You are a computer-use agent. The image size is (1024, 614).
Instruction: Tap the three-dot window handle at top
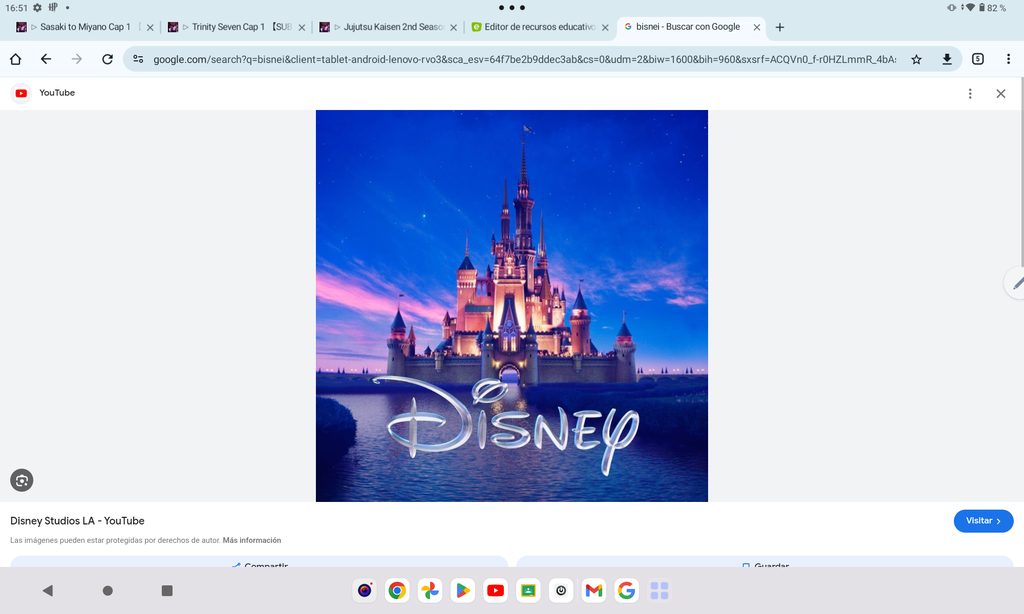[512, 8]
